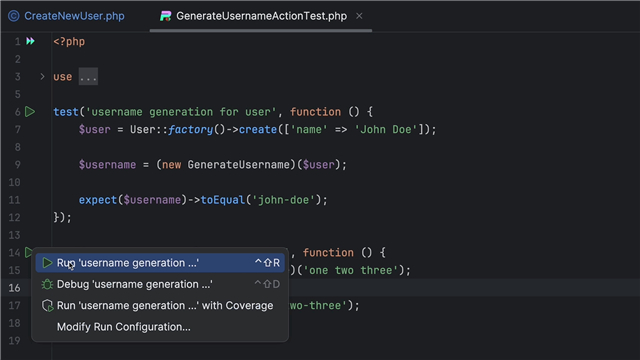Run all tests via double-arrow gutter icon
640x360 pixels.
pyautogui.click(x=31, y=41)
